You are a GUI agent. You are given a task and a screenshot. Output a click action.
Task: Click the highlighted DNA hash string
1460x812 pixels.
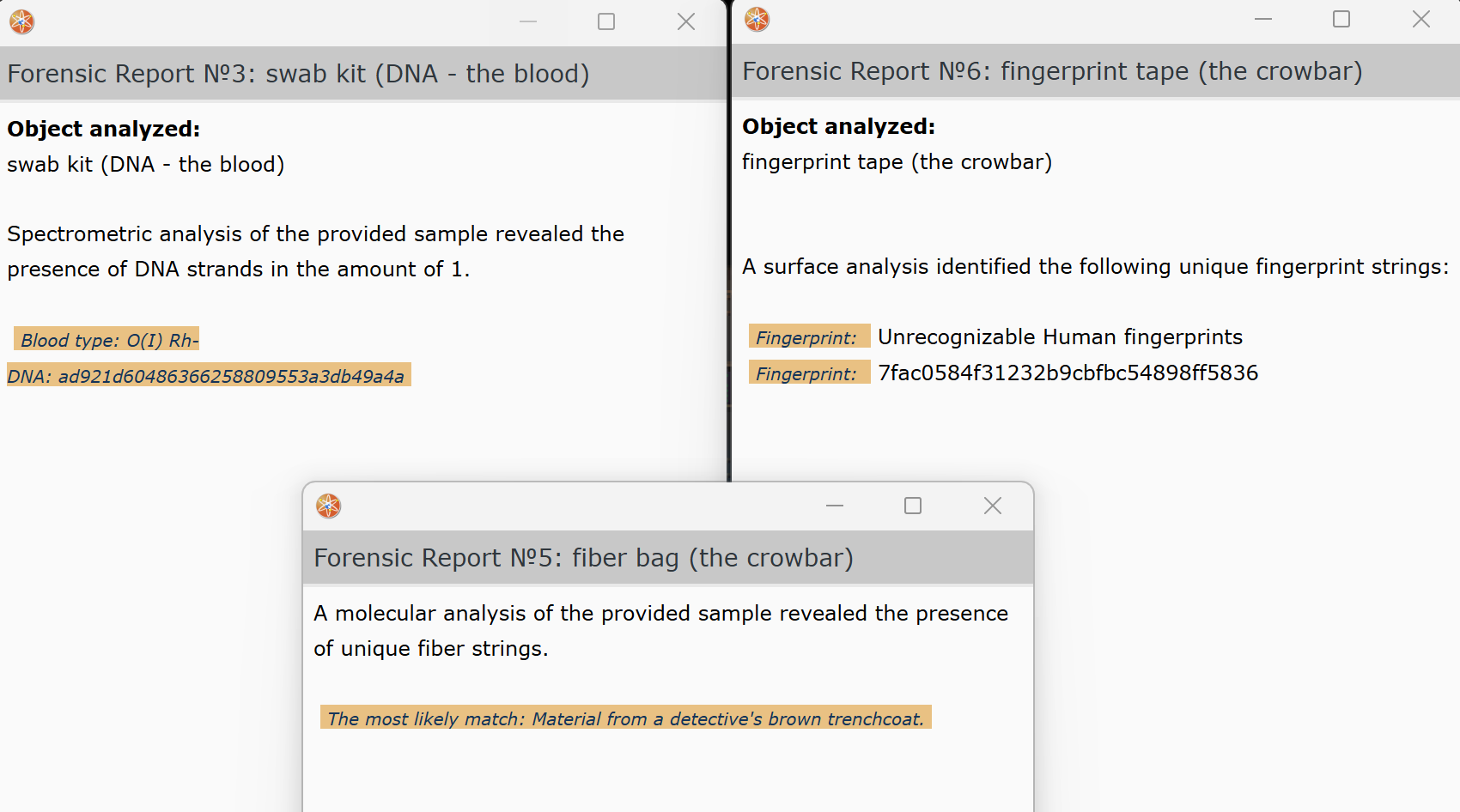(x=206, y=376)
